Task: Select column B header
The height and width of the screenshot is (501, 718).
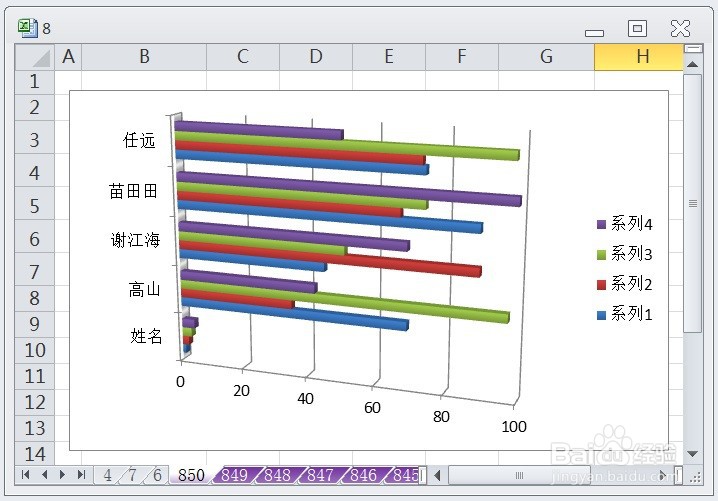Action: click(x=144, y=57)
